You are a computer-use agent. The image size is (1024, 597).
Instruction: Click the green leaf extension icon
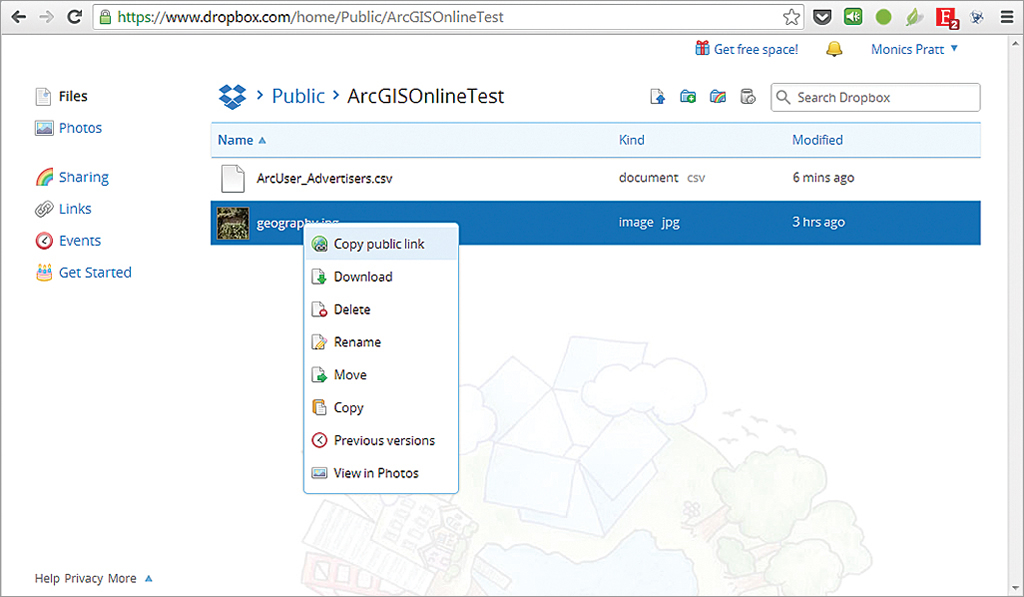[914, 17]
